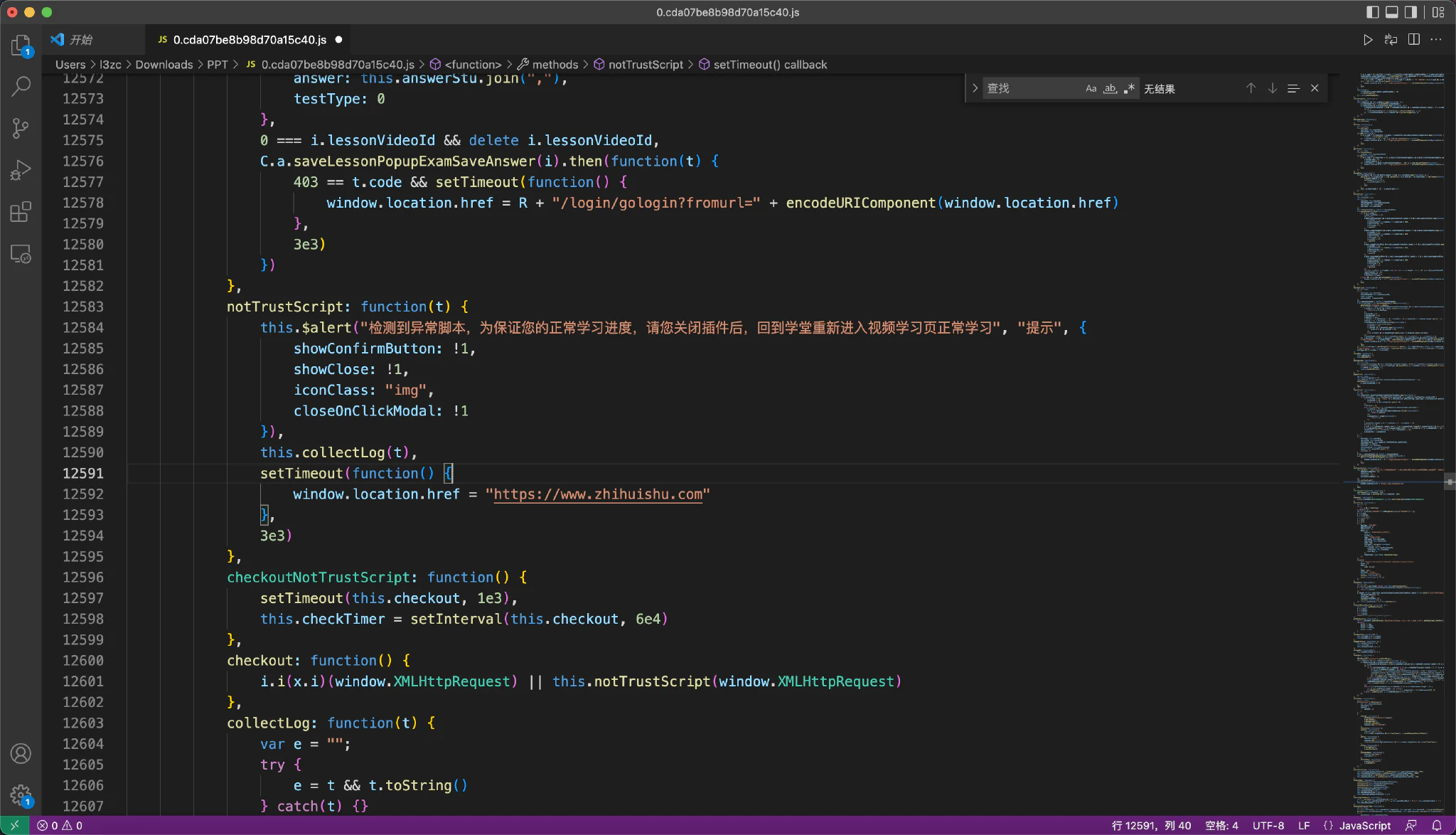Toggle Match Case in find widget
The height and width of the screenshot is (835, 1456).
click(1091, 89)
